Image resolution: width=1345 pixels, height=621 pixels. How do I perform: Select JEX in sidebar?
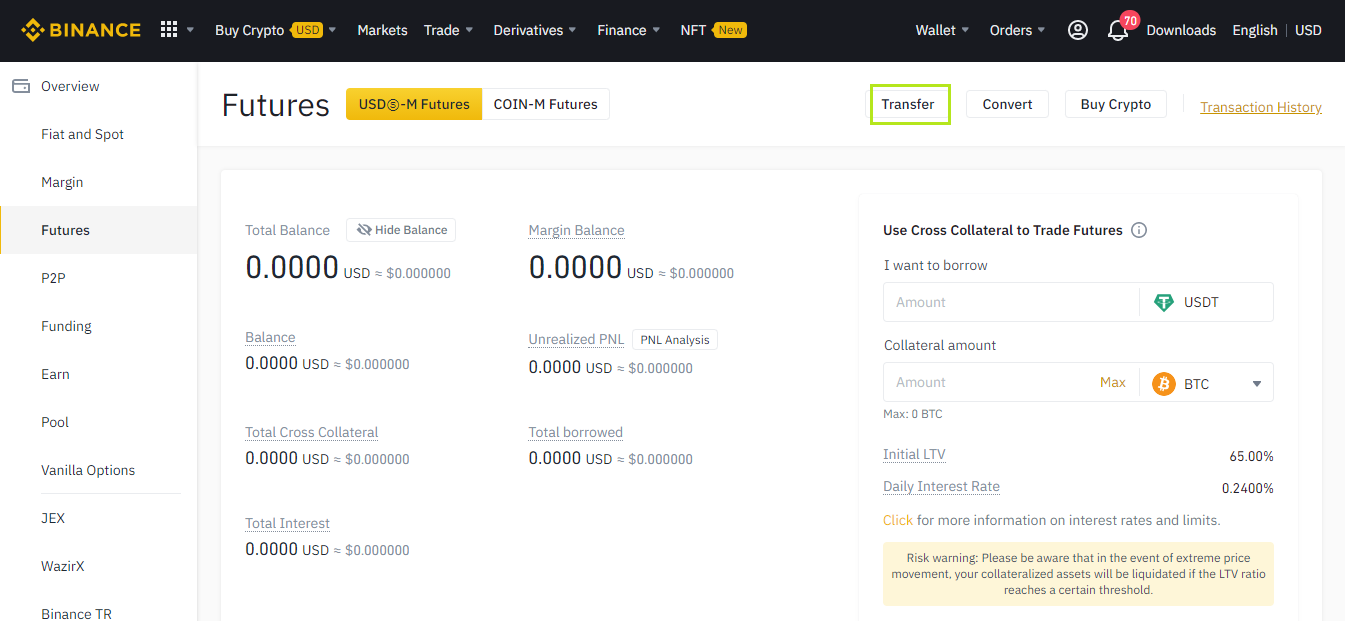tap(98, 518)
